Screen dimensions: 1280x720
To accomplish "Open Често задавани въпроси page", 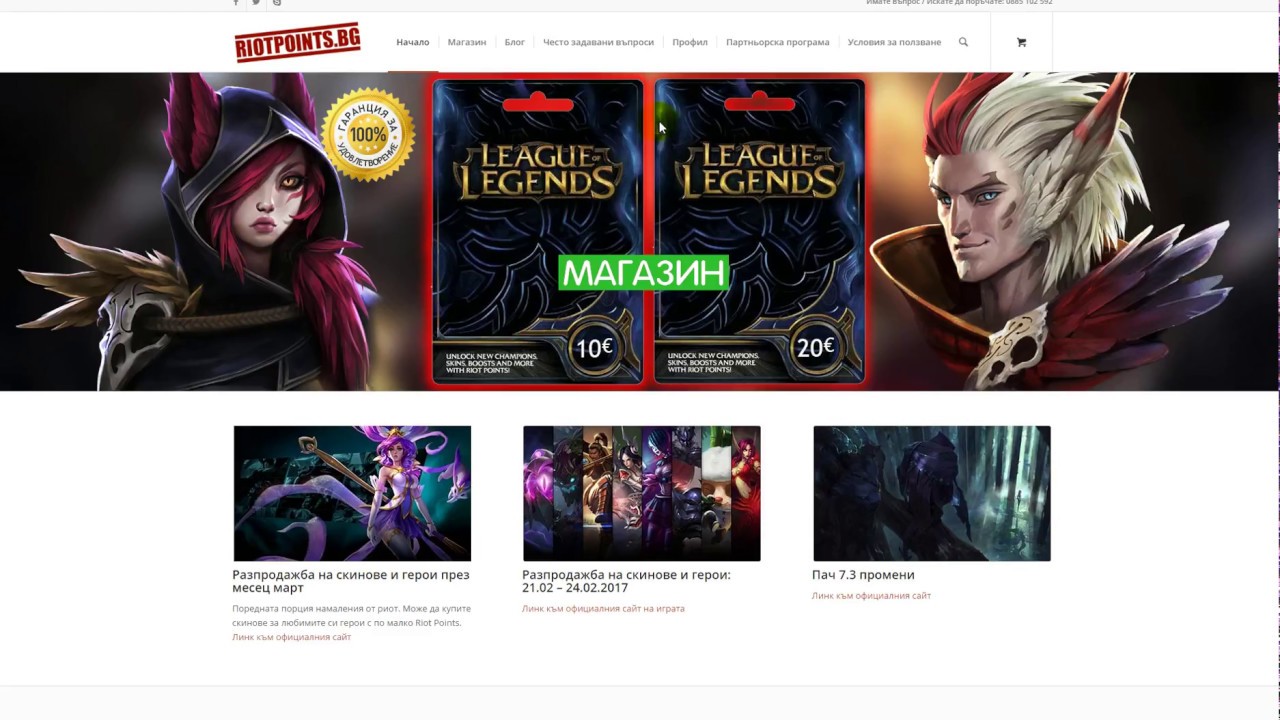I will coord(598,42).
